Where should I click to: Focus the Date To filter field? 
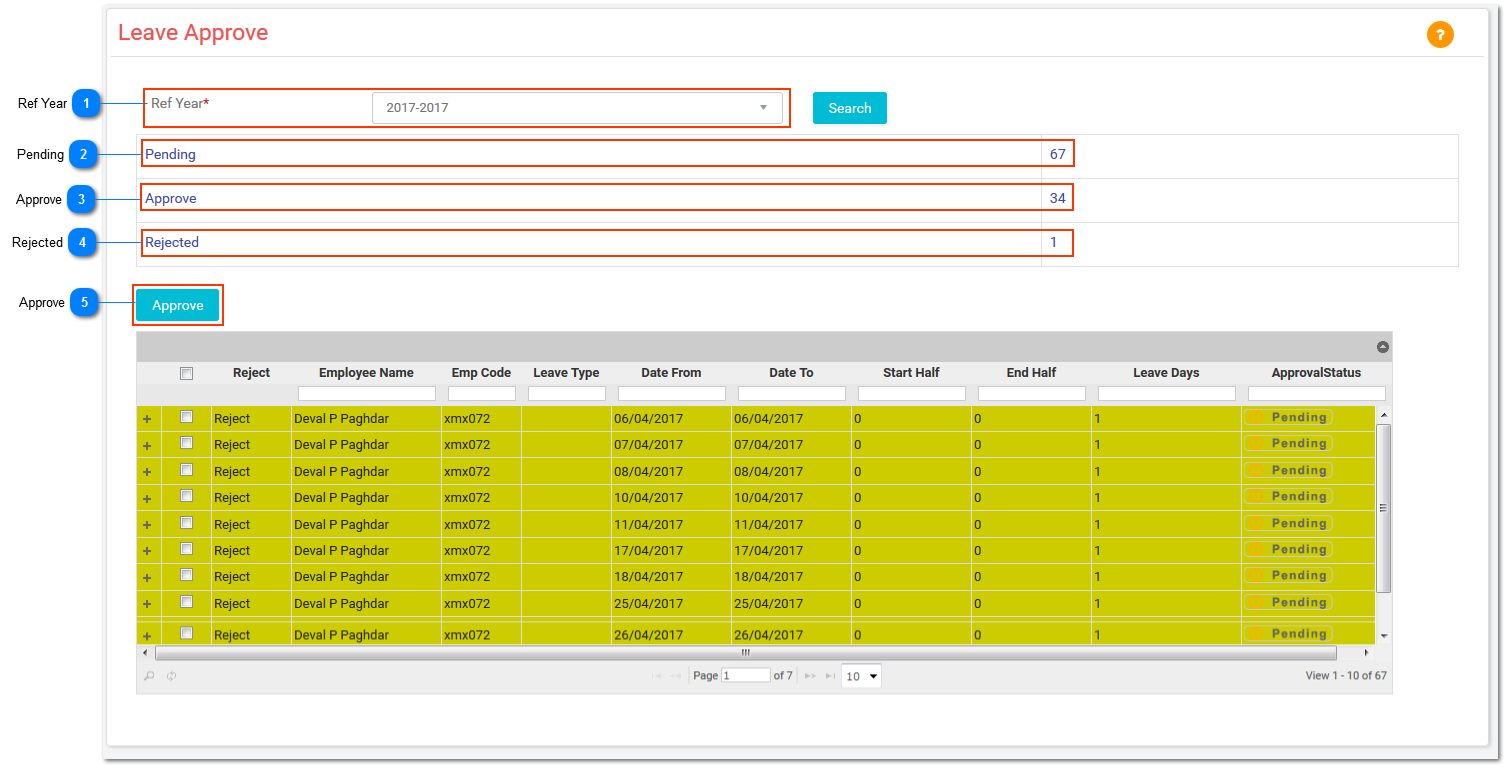coord(792,394)
